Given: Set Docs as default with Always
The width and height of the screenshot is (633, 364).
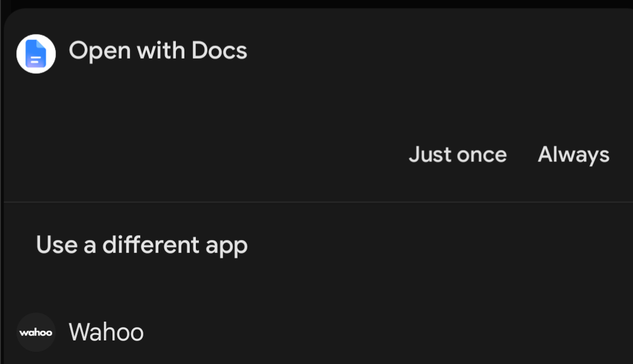Looking at the screenshot, I should [573, 155].
